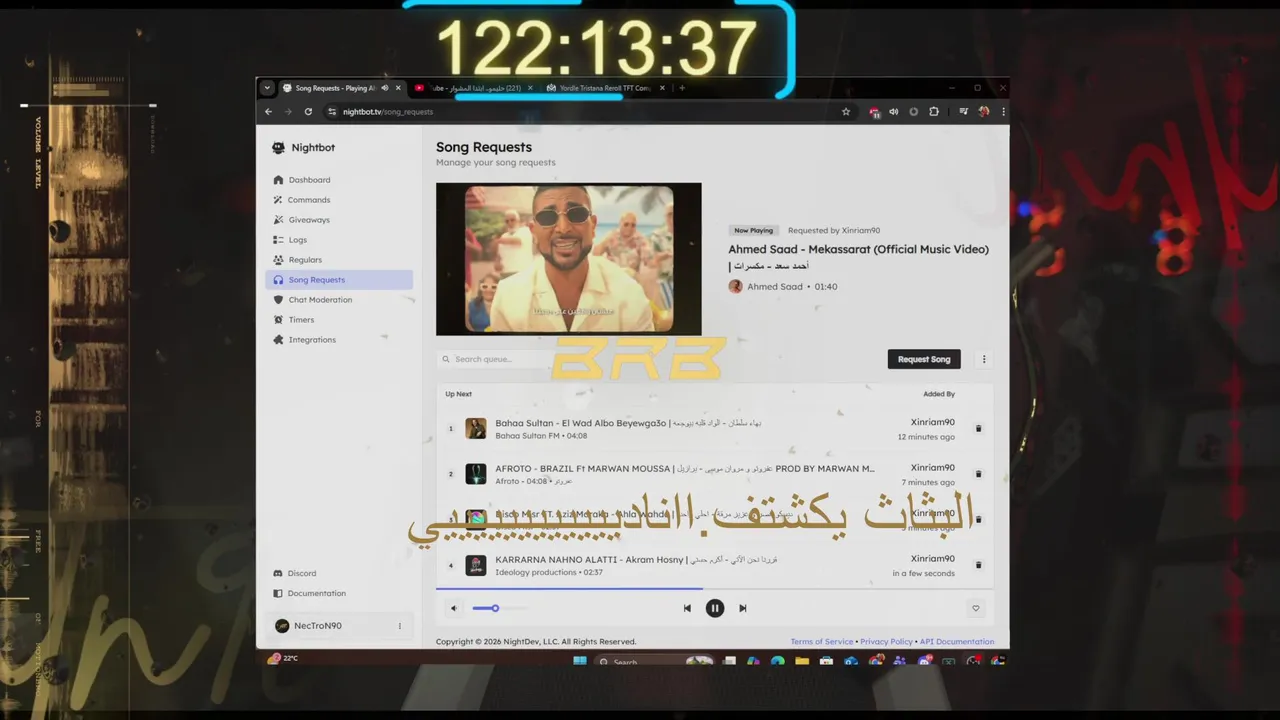Click AFROTO - BRAZIL song thumbnail

476,474
